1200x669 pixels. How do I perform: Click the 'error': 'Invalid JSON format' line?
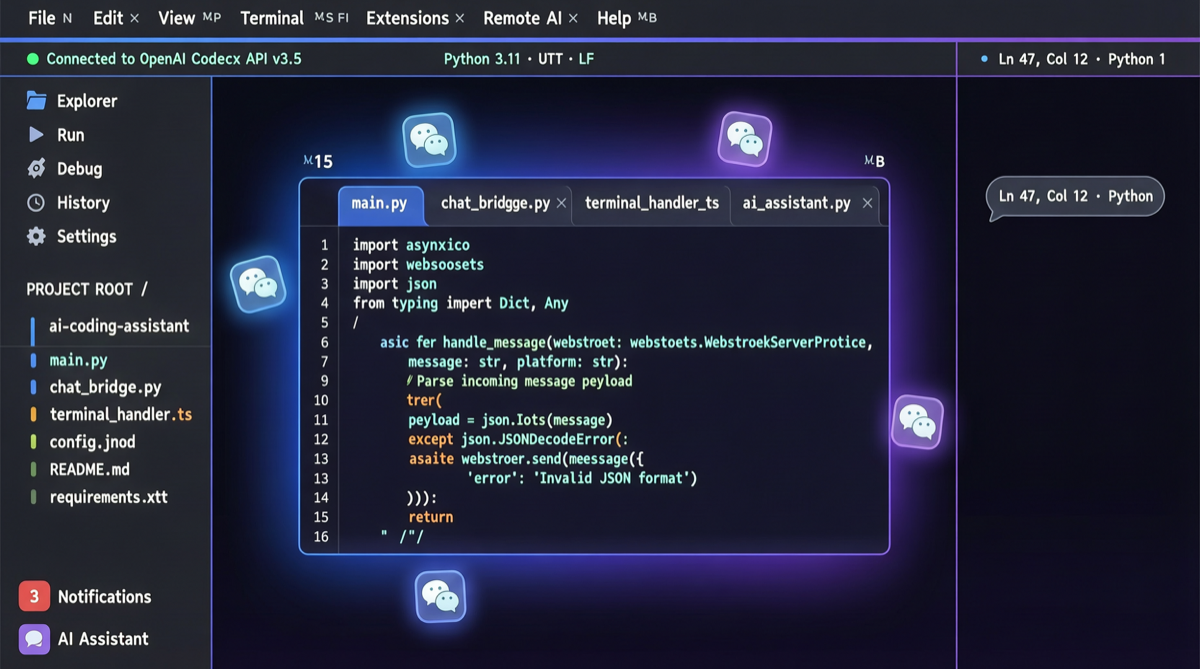(582, 478)
